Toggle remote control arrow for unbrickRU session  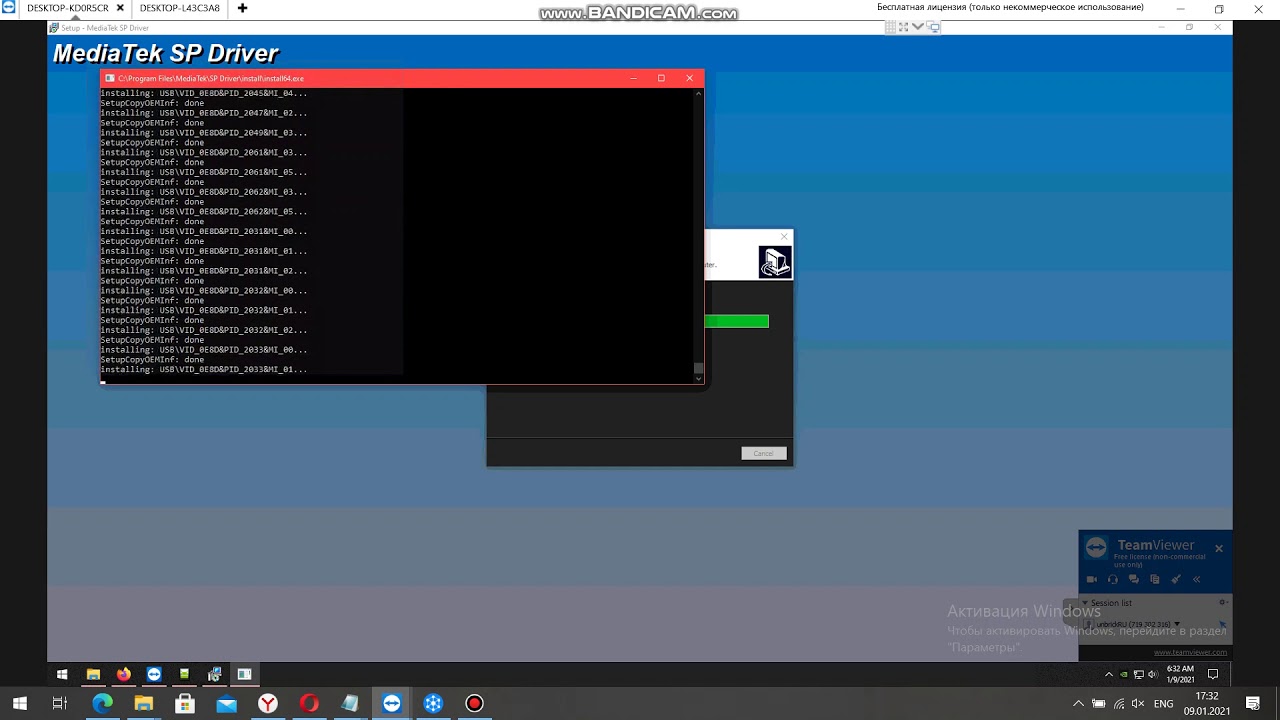[x=1222, y=624]
